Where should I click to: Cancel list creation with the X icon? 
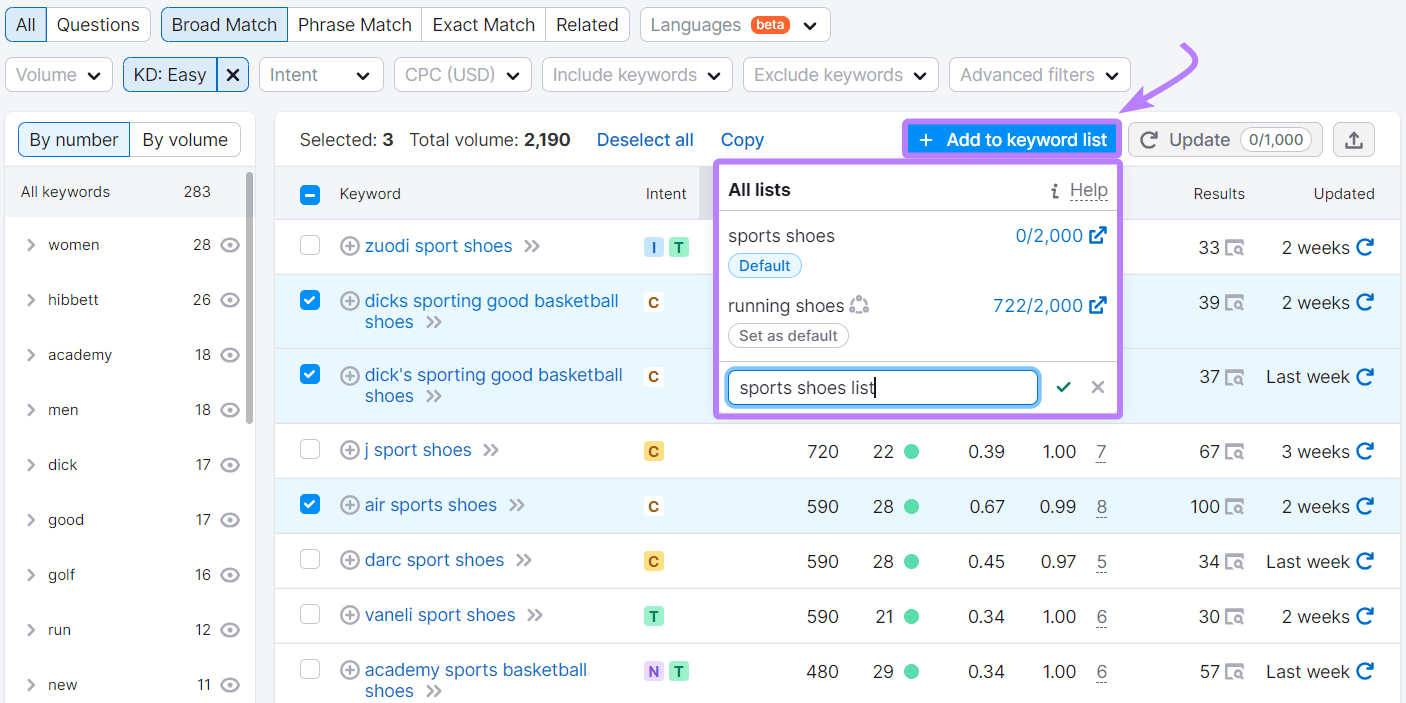[1097, 387]
